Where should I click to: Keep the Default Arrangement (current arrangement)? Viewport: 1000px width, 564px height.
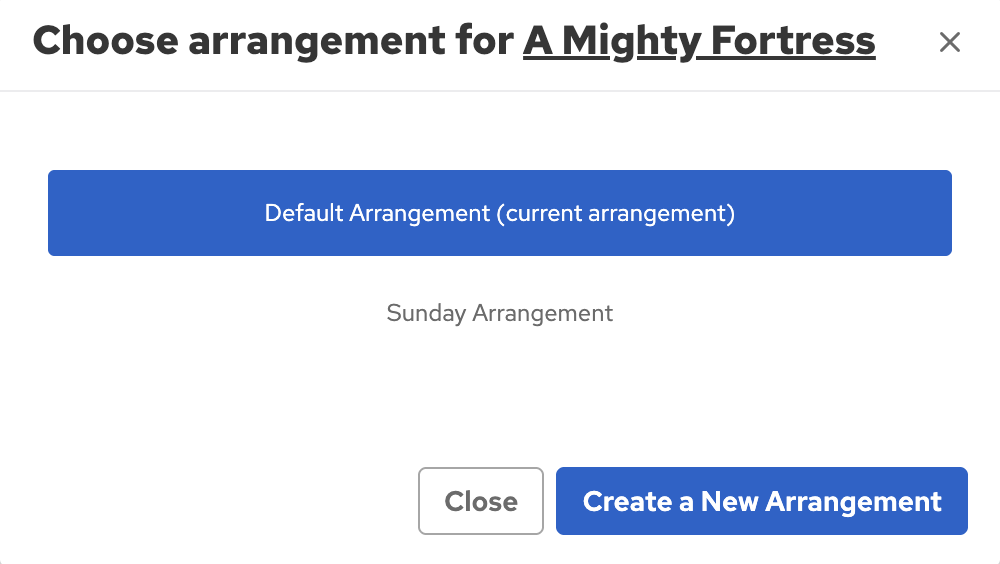point(500,213)
